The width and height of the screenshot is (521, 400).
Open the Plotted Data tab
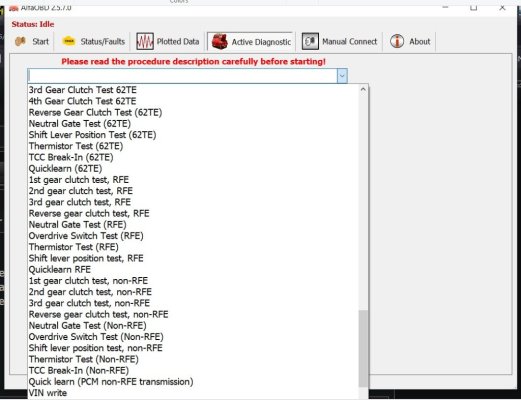click(168, 41)
